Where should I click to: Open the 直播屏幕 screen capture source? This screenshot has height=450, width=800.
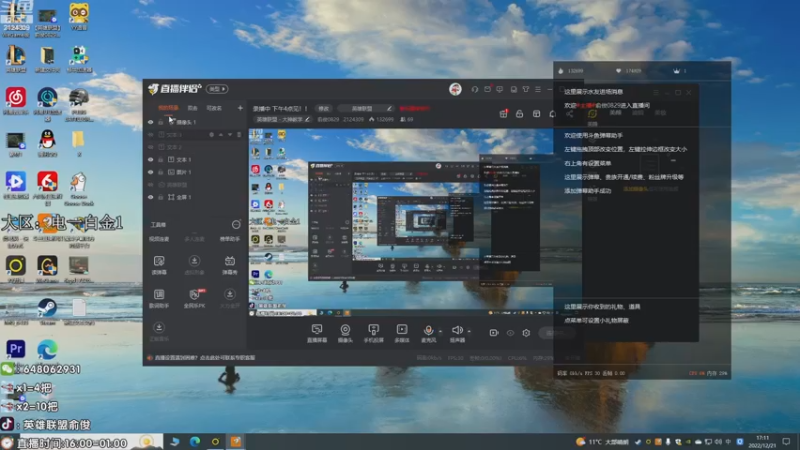317,333
